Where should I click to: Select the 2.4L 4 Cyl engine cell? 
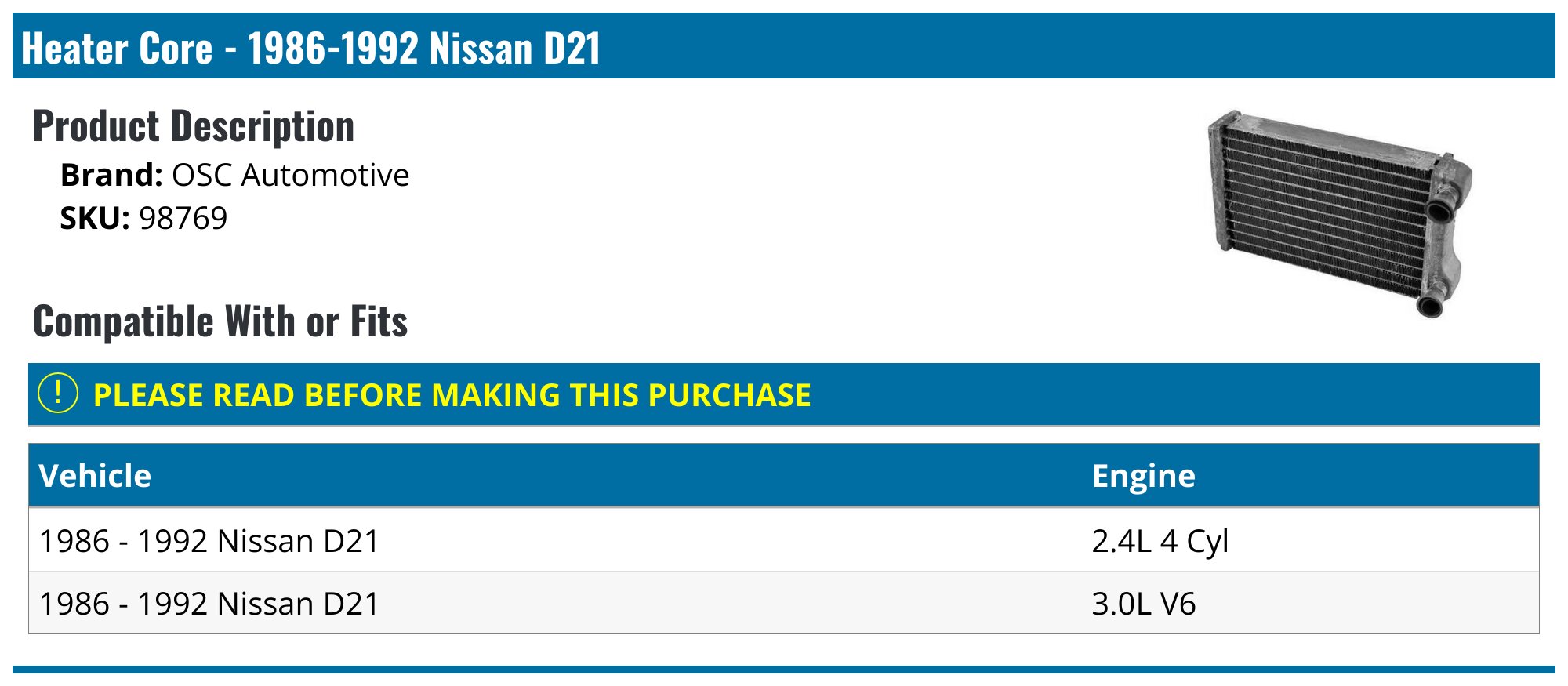1160,541
